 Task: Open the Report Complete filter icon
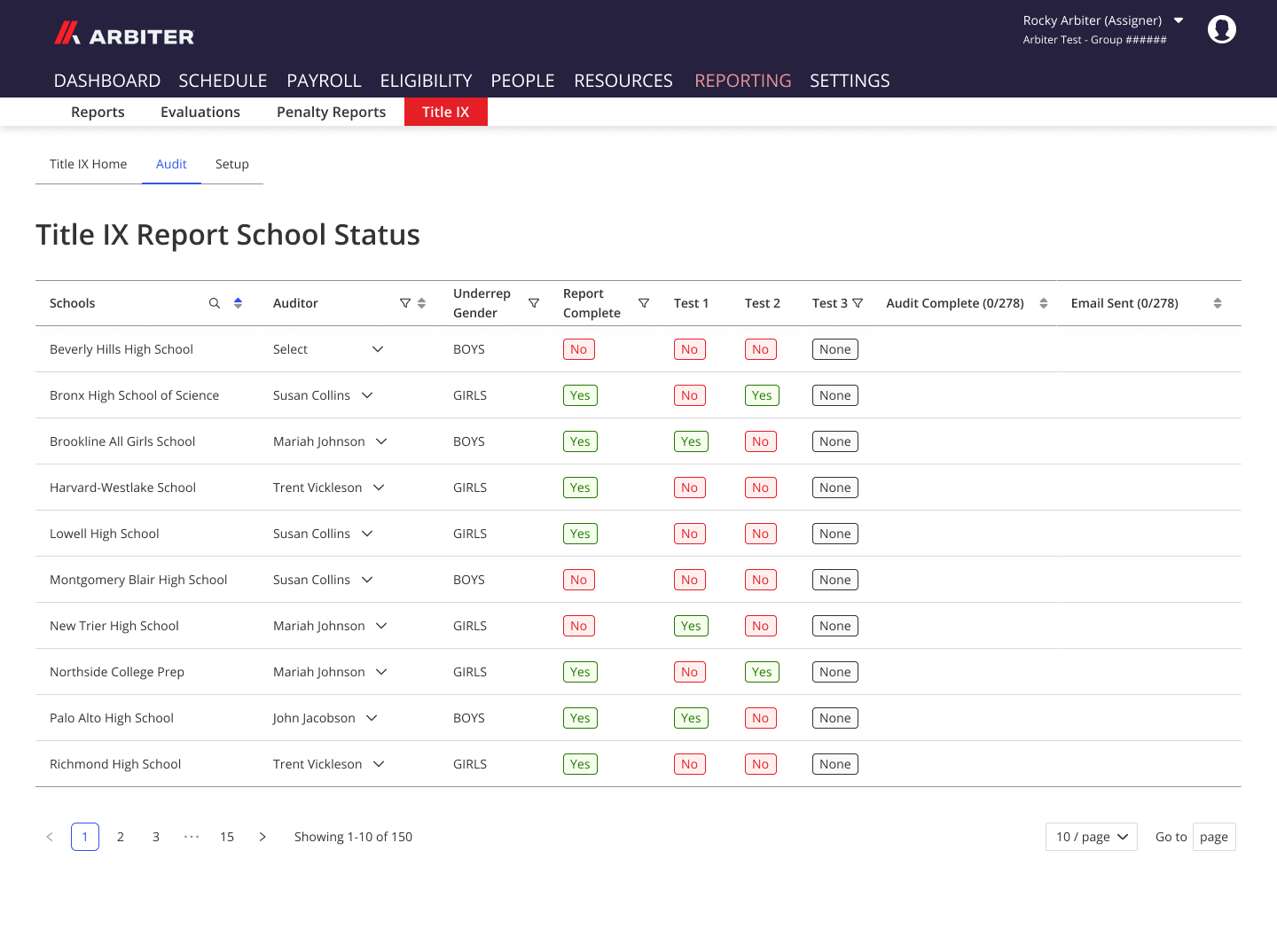pos(644,302)
